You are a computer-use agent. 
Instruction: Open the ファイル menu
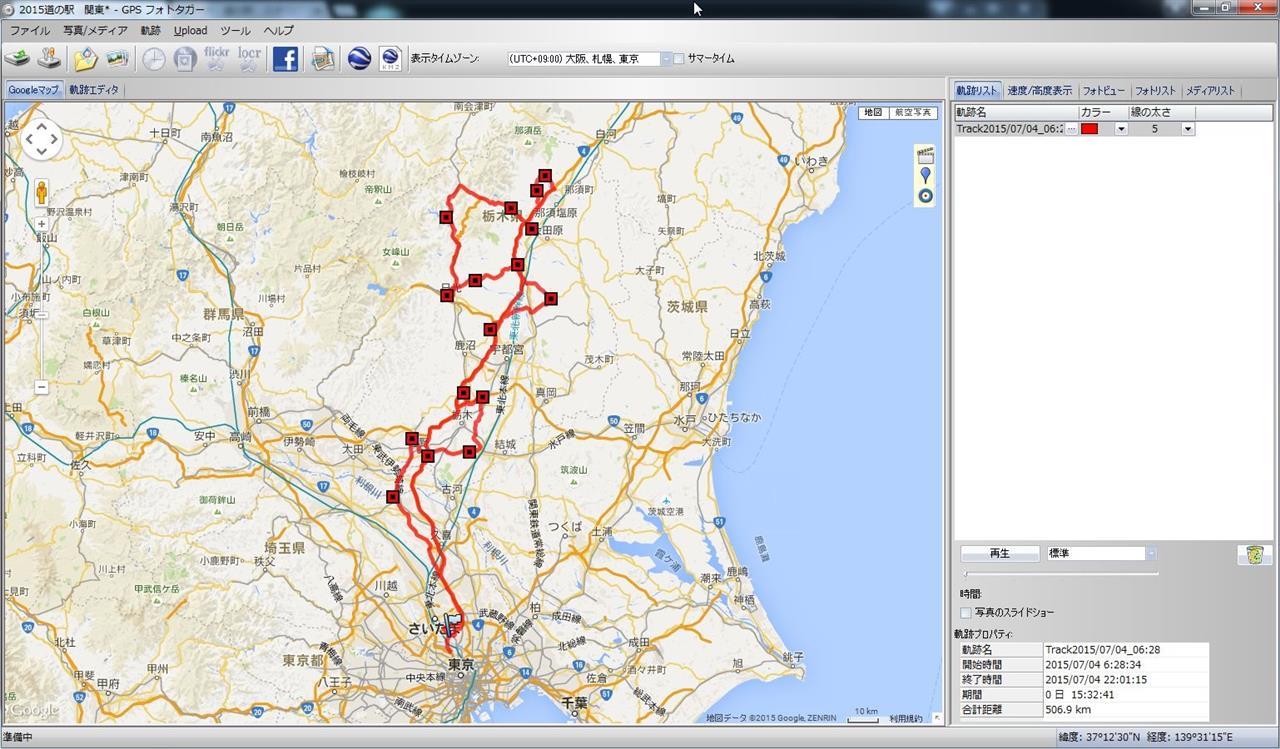[30, 31]
